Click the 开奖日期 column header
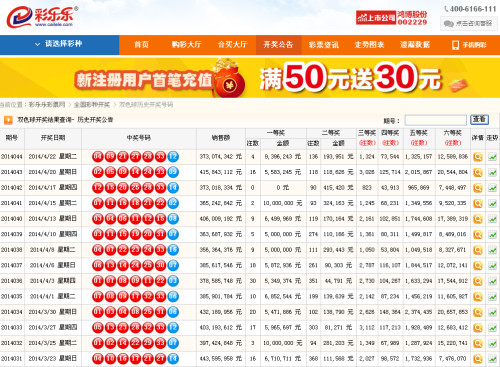Image resolution: width=500 pixels, height=367 pixels. tap(53, 138)
